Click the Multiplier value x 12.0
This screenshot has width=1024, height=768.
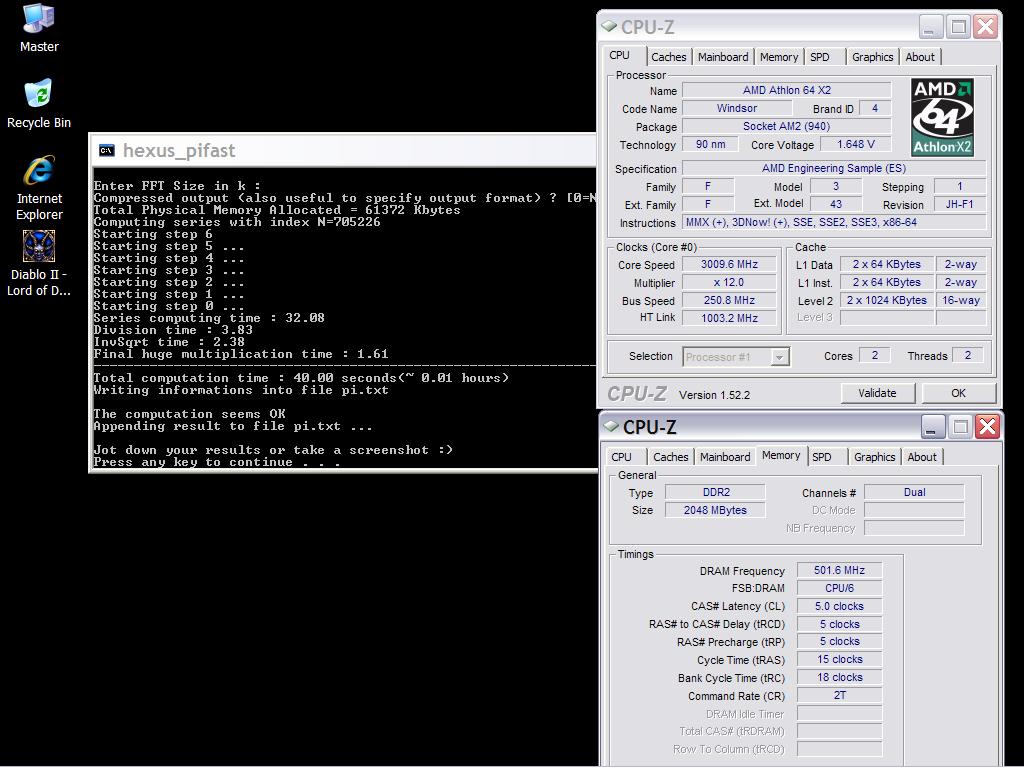(729, 283)
